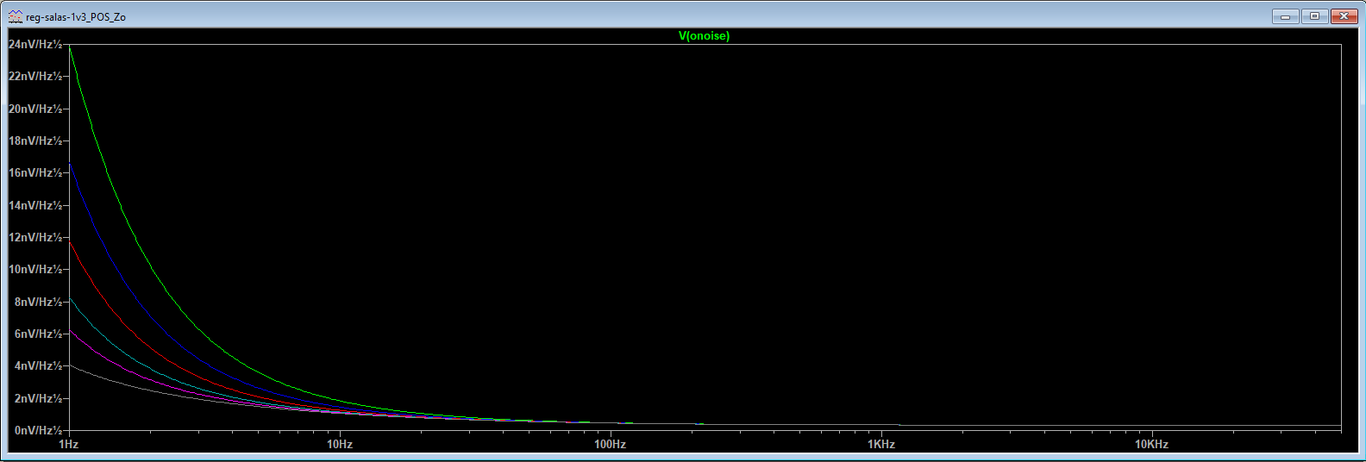Click the 6nV/Hz½ vertical axis label
The height and width of the screenshot is (462, 1366).
tap(38, 334)
